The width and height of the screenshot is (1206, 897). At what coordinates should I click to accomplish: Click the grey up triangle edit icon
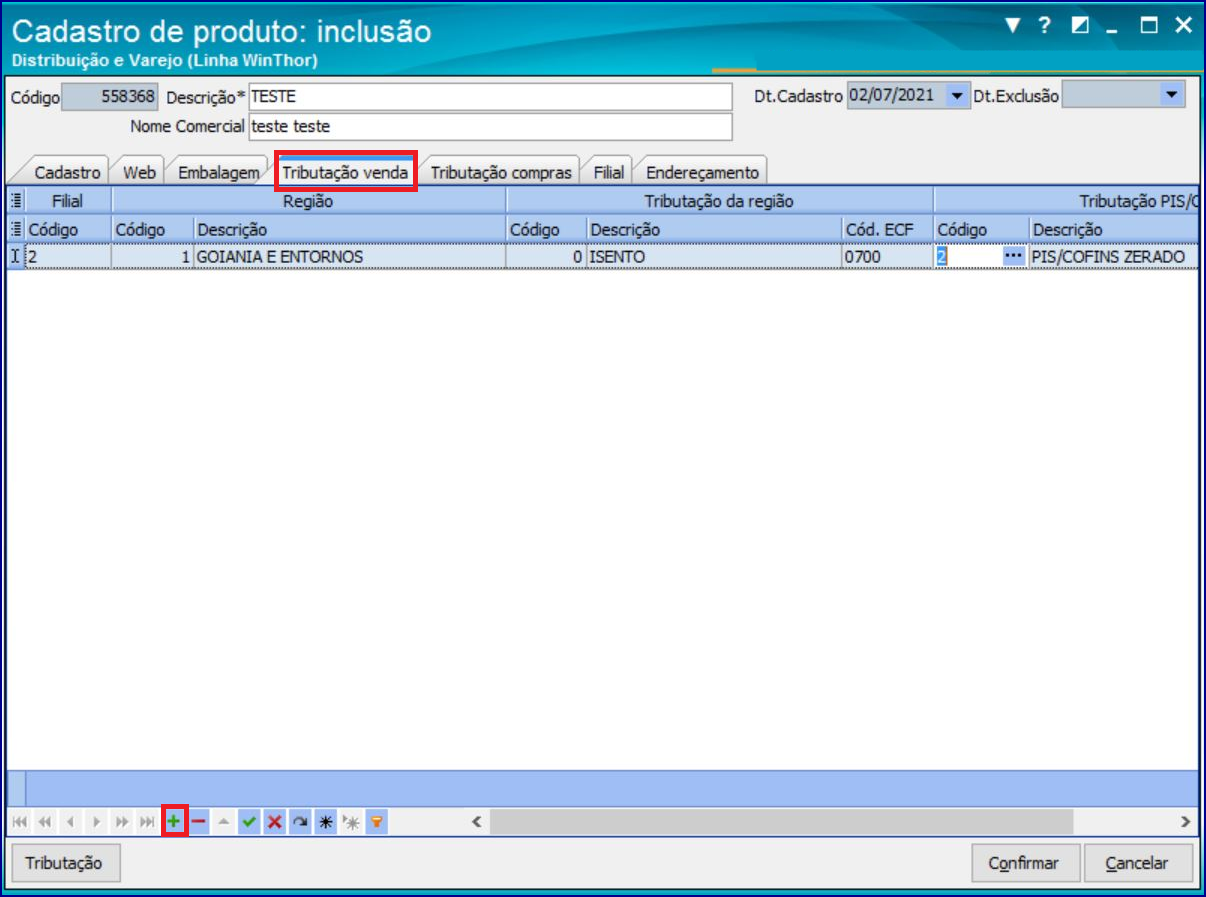224,822
